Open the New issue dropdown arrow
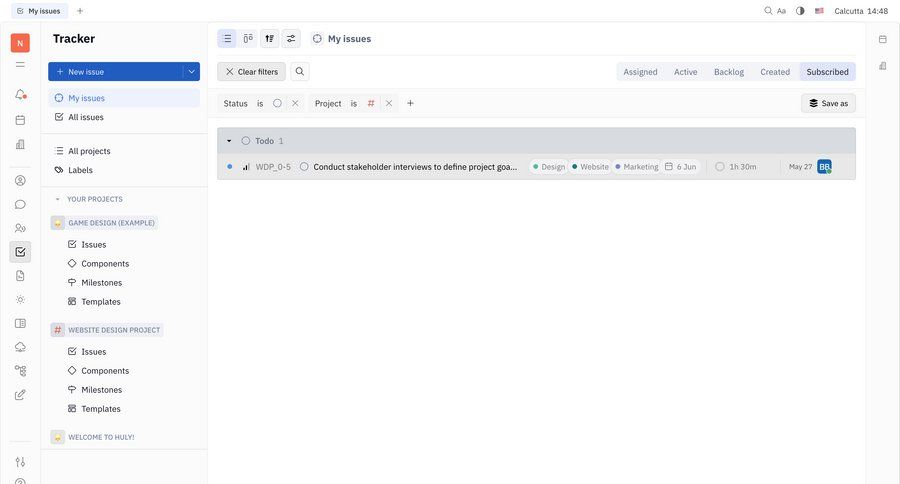This screenshot has height=484, width=900. (191, 72)
